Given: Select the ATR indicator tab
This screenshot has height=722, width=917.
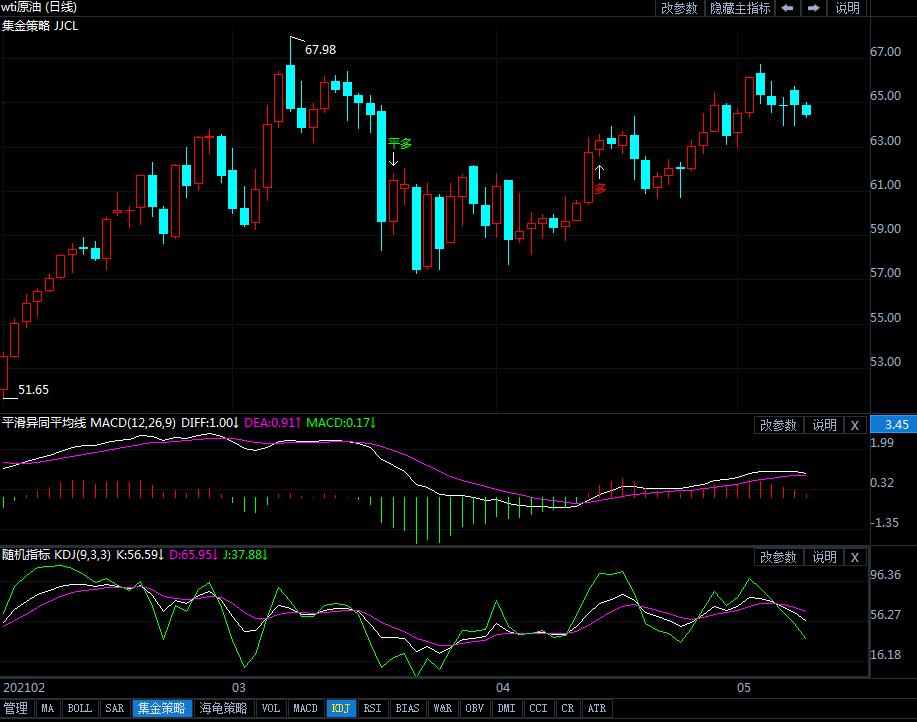Looking at the screenshot, I should coord(596,708).
